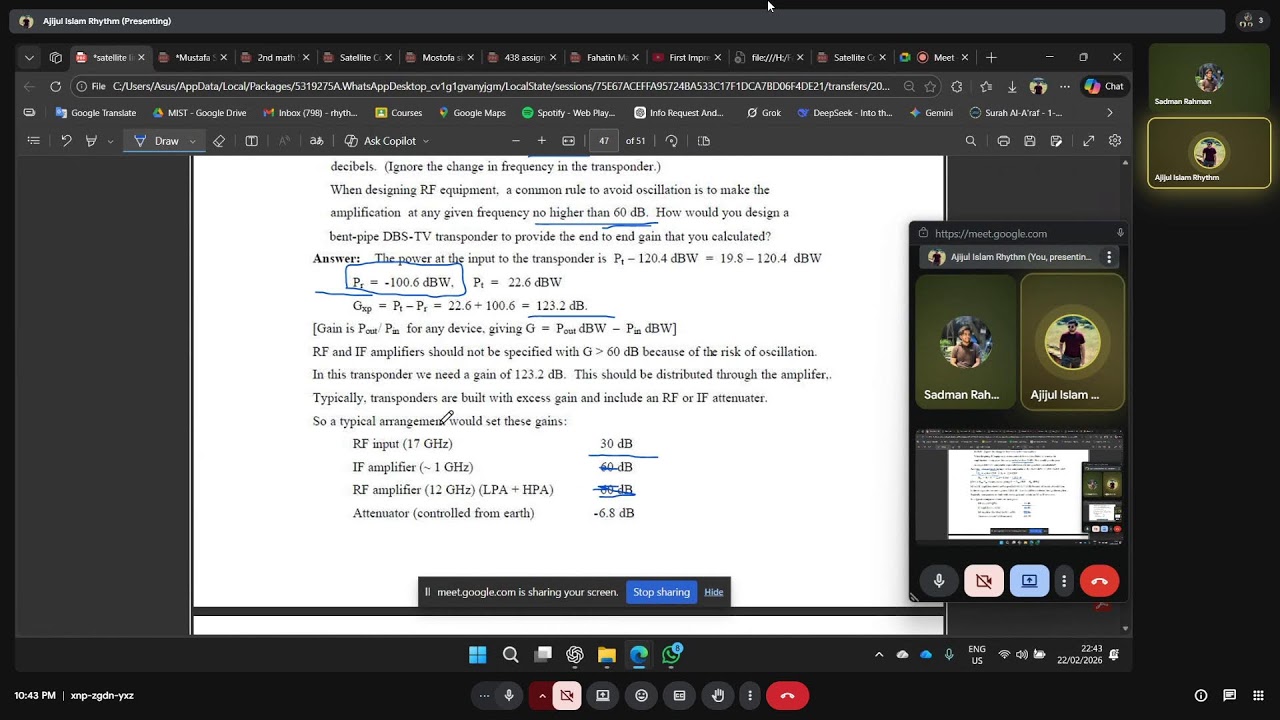Screen dimensions: 1280x720
Task: Select the Erase tool in PDF toolbar
Action: tap(219, 141)
